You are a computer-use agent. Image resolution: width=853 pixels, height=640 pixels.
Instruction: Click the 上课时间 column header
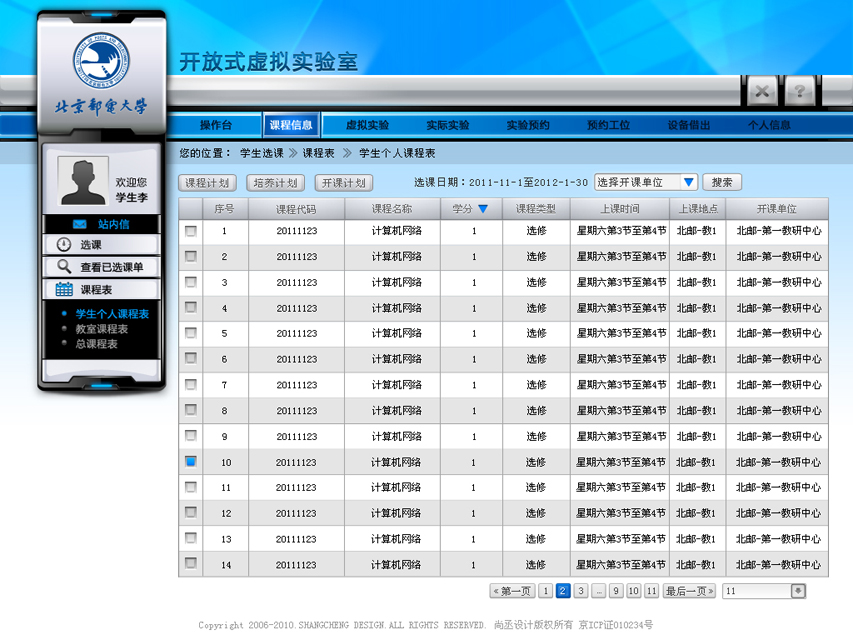(620, 209)
